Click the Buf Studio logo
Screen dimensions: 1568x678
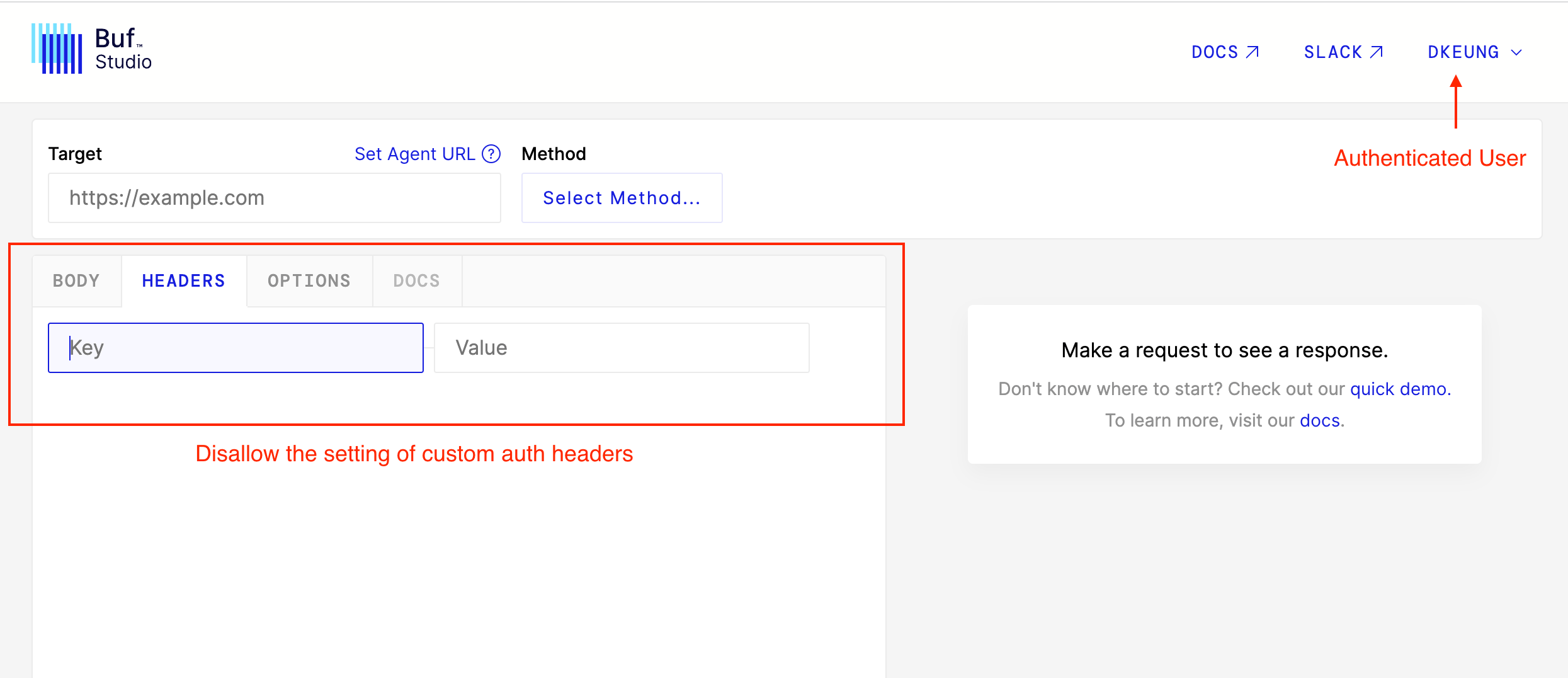pyautogui.click(x=92, y=49)
